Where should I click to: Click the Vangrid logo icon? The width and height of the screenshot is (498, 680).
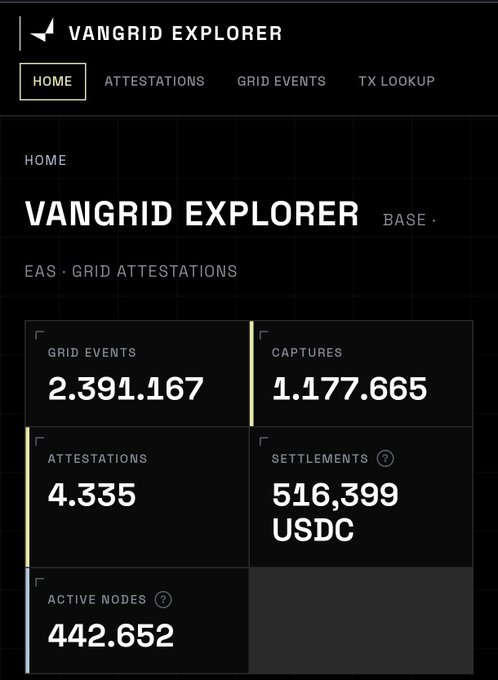[43, 31]
